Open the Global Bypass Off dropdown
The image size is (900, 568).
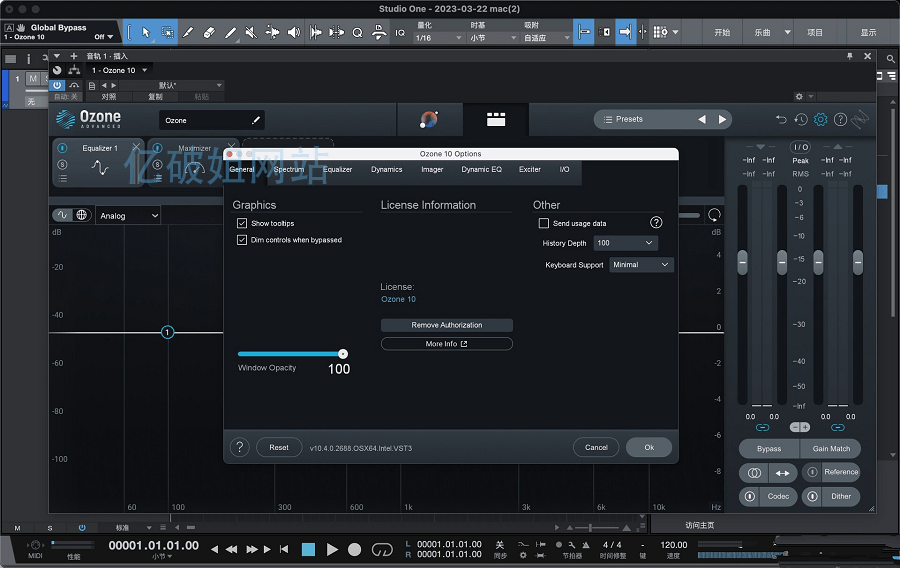coord(104,37)
